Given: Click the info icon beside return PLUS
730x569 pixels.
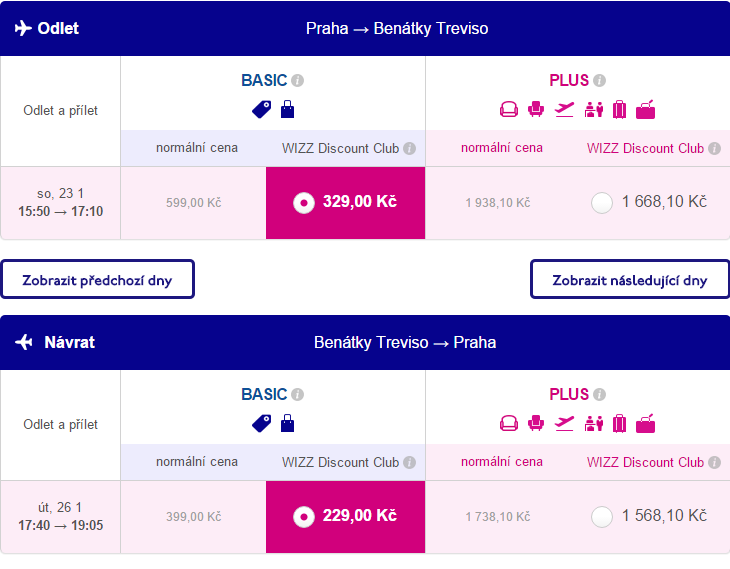Looking at the screenshot, I should tap(599, 395).
